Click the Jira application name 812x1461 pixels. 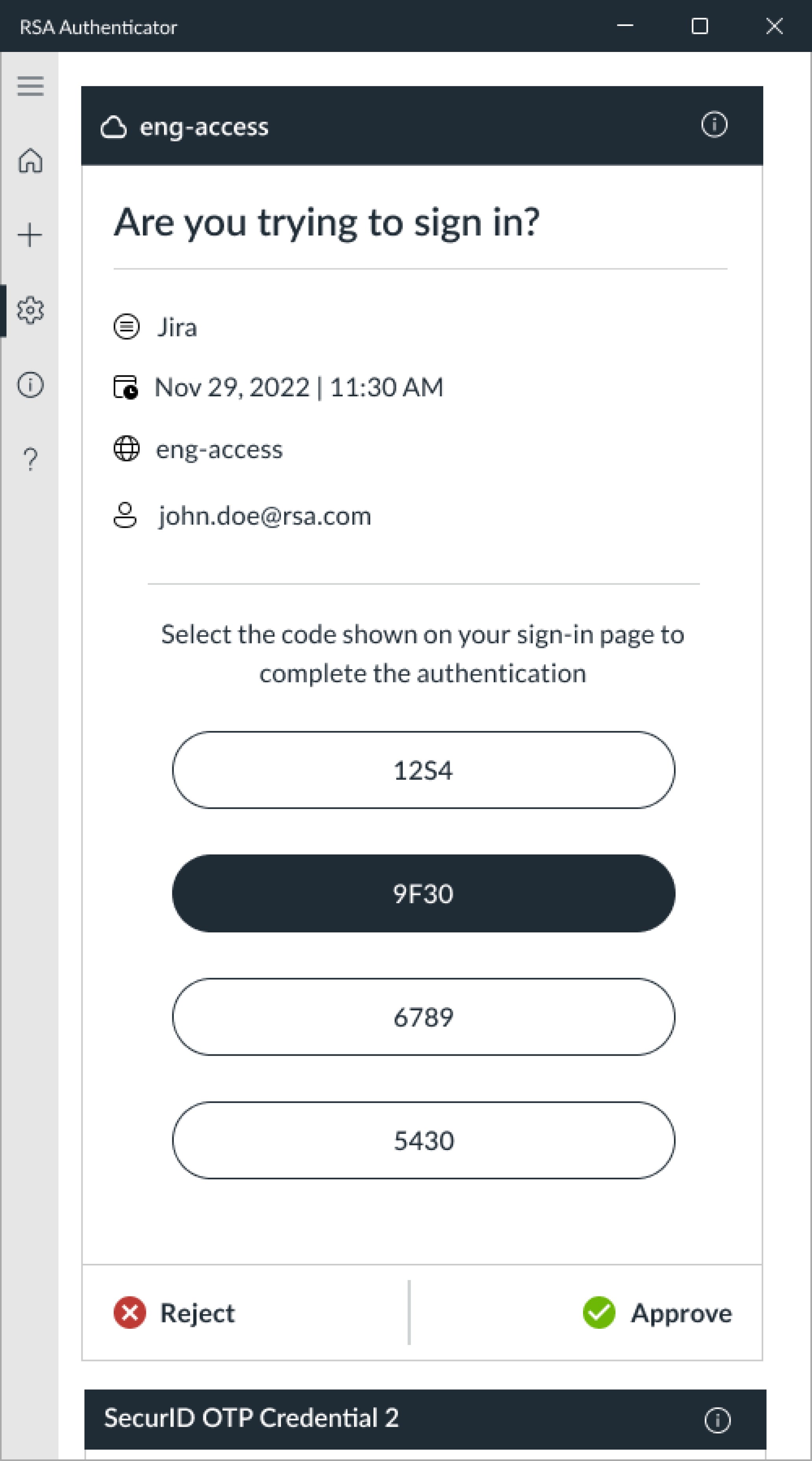pos(177,327)
